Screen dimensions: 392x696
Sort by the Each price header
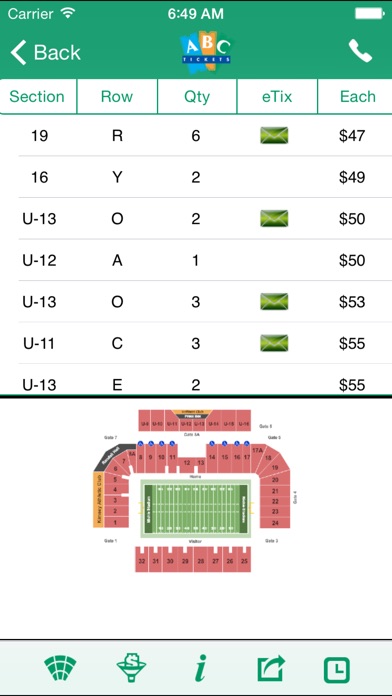pyautogui.click(x=357, y=96)
